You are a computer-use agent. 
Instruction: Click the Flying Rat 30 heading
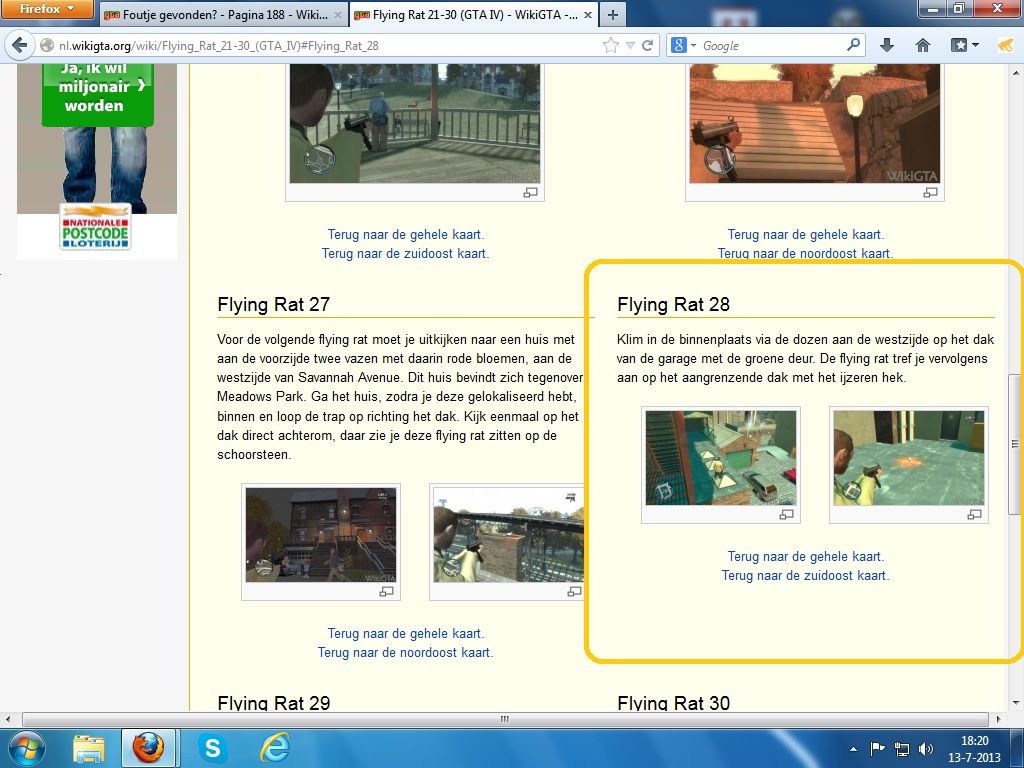click(x=673, y=702)
